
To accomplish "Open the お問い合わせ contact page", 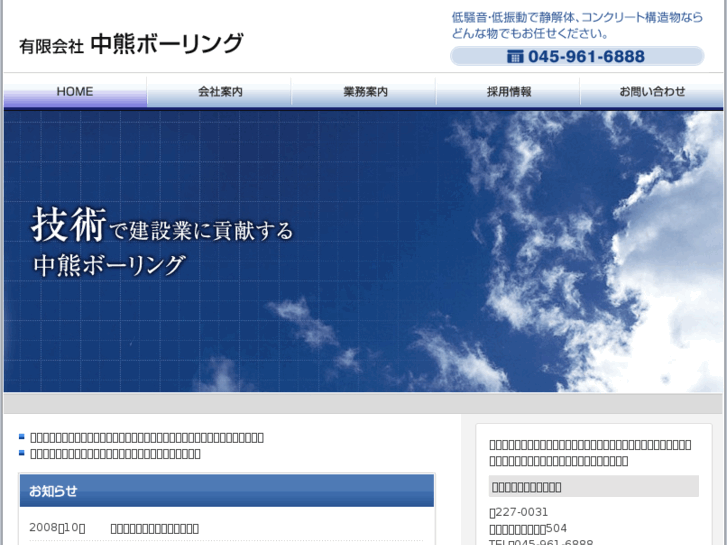I will [x=651, y=92].
